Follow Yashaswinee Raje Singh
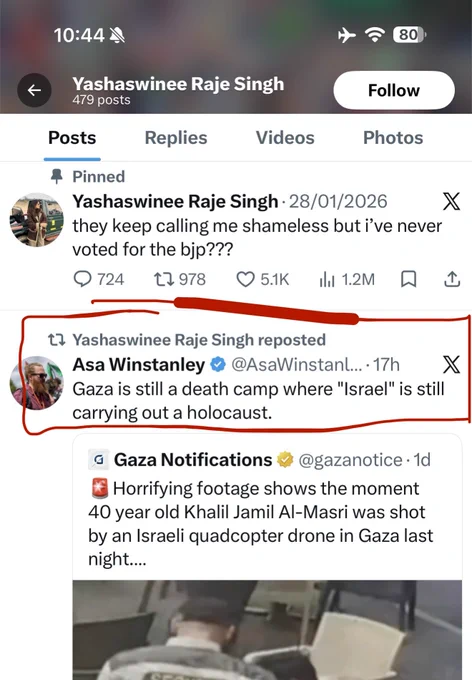This screenshot has height=680, width=472. [394, 90]
